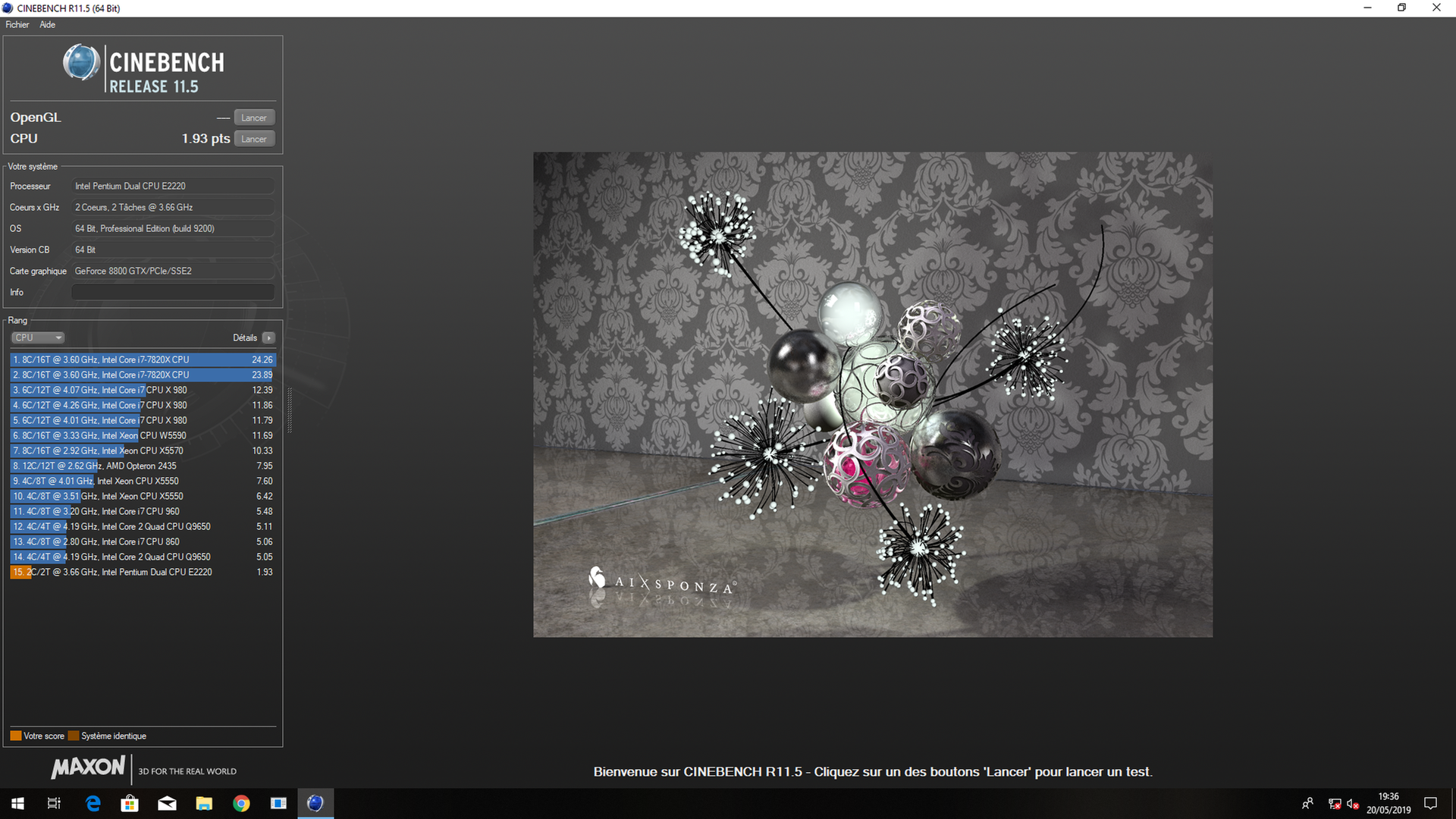The height and width of the screenshot is (819, 1456).
Task: Switch to Cinebench taskbar icon
Action: (315, 803)
